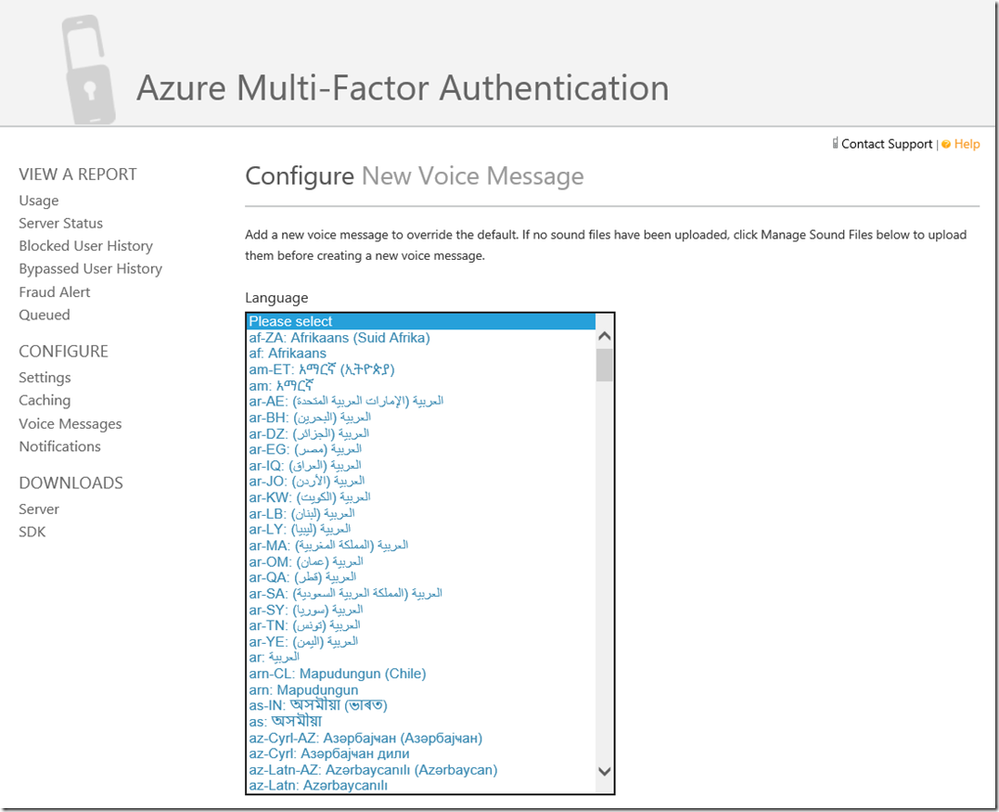Open the Usage report
This screenshot has width=999, height=812.
[39, 200]
